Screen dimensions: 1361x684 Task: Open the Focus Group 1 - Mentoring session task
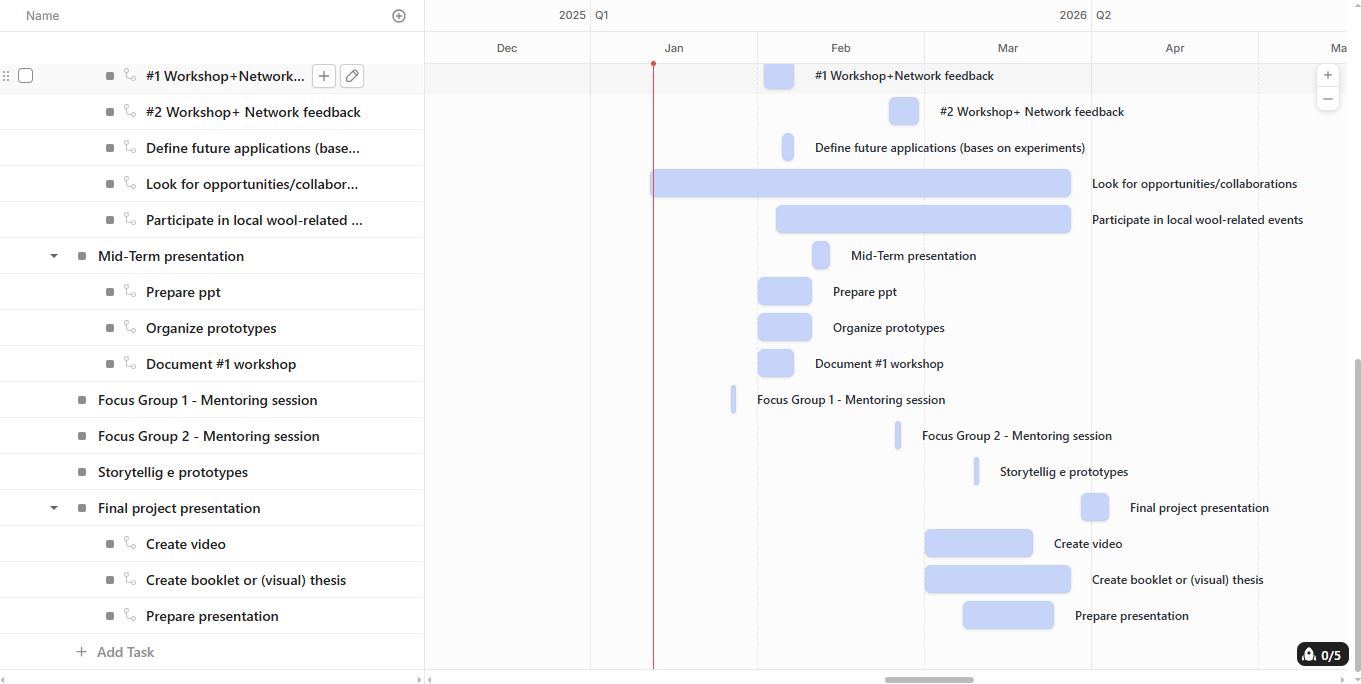[207, 400]
